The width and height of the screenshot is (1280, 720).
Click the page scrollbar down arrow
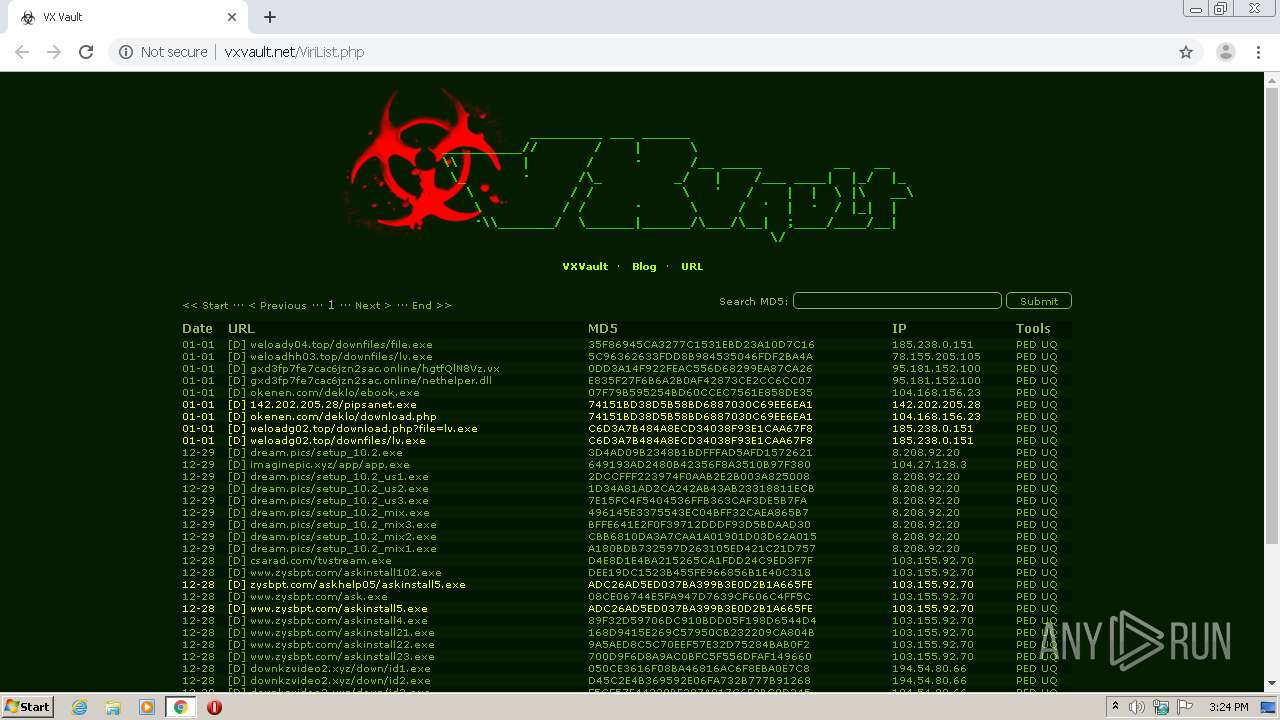tap(1272, 684)
